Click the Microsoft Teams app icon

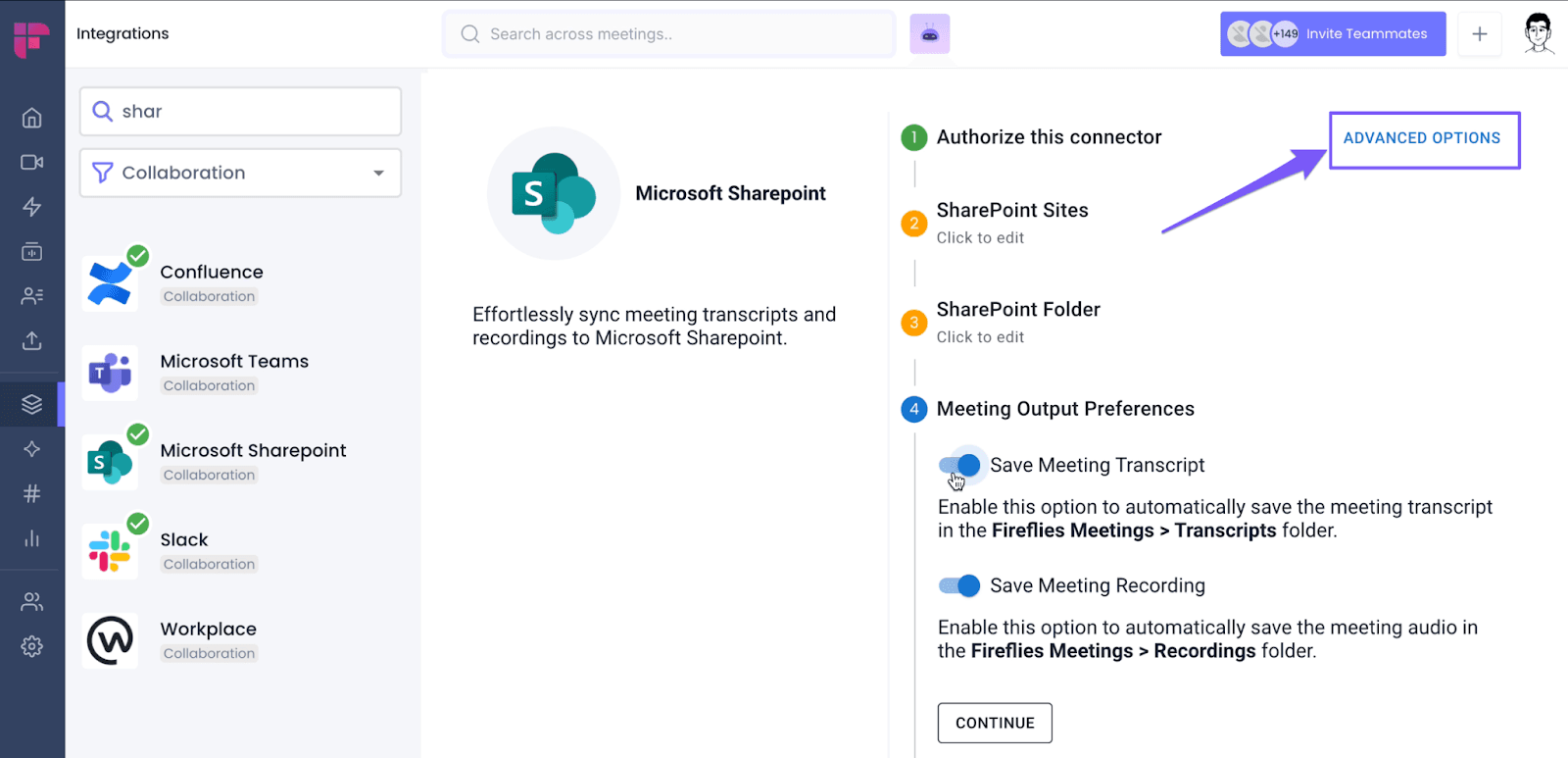[x=110, y=373]
